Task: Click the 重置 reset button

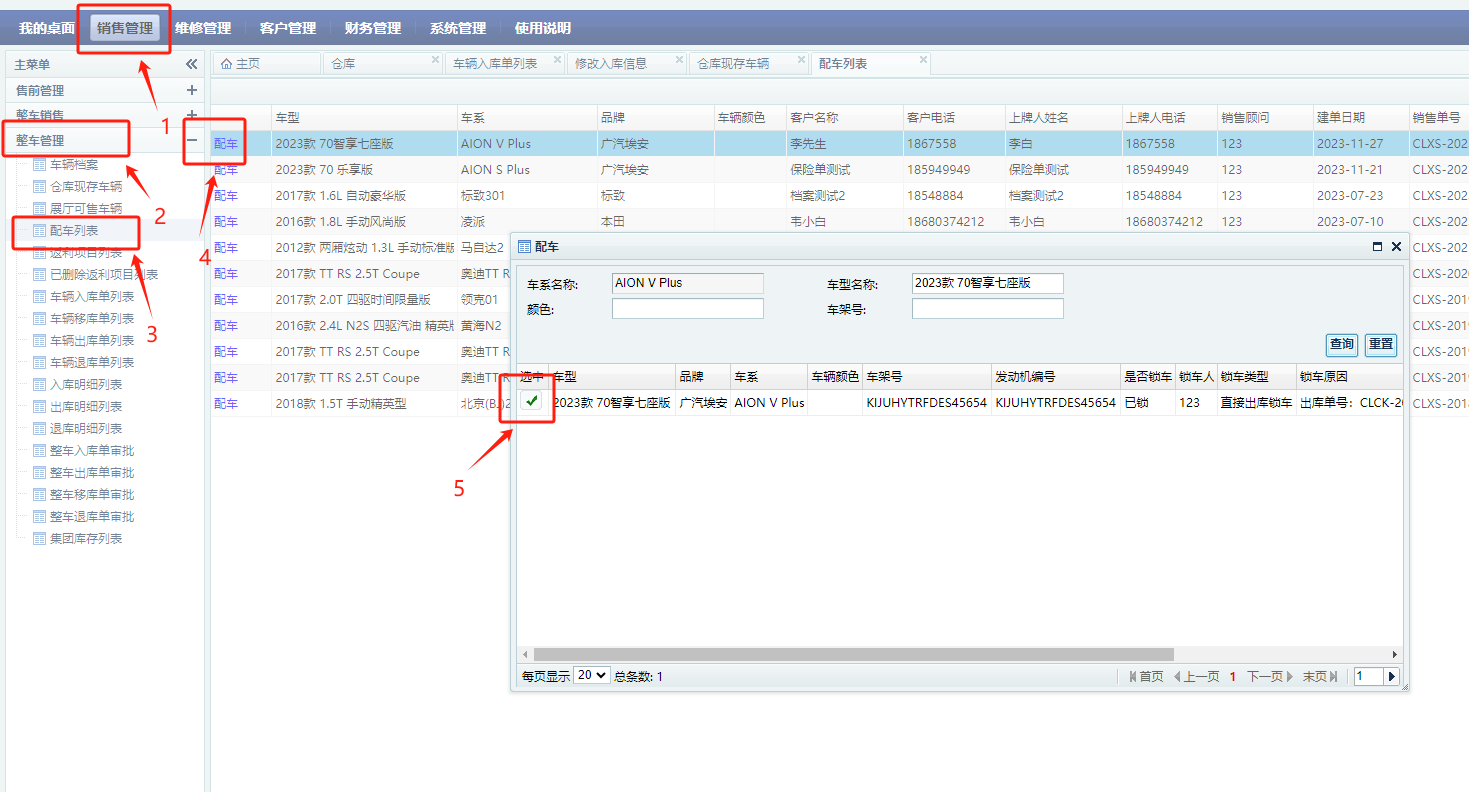Action: pyautogui.click(x=1381, y=344)
